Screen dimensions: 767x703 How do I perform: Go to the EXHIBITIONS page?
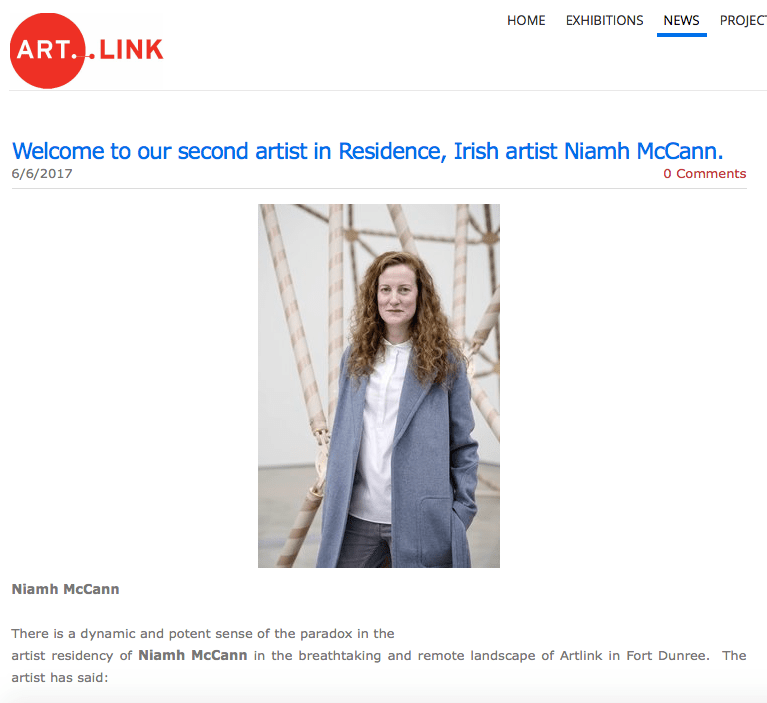(604, 21)
